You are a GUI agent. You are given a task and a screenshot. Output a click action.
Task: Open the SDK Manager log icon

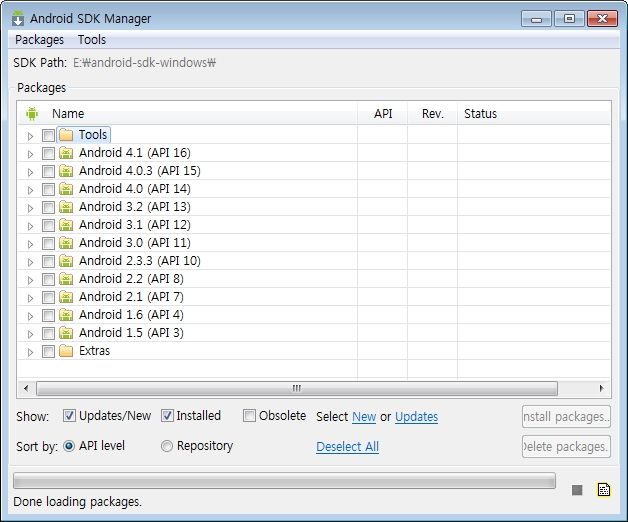click(x=604, y=490)
